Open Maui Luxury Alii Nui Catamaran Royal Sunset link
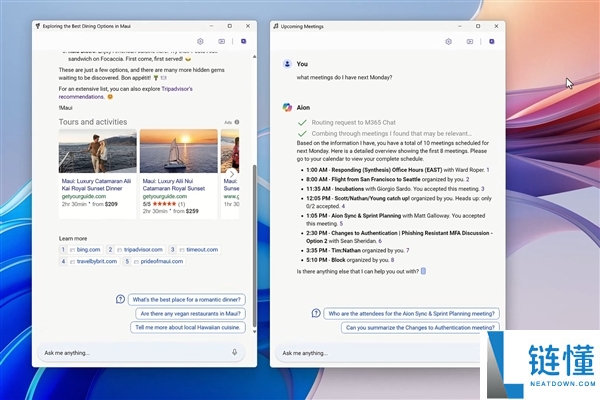 click(x=174, y=185)
